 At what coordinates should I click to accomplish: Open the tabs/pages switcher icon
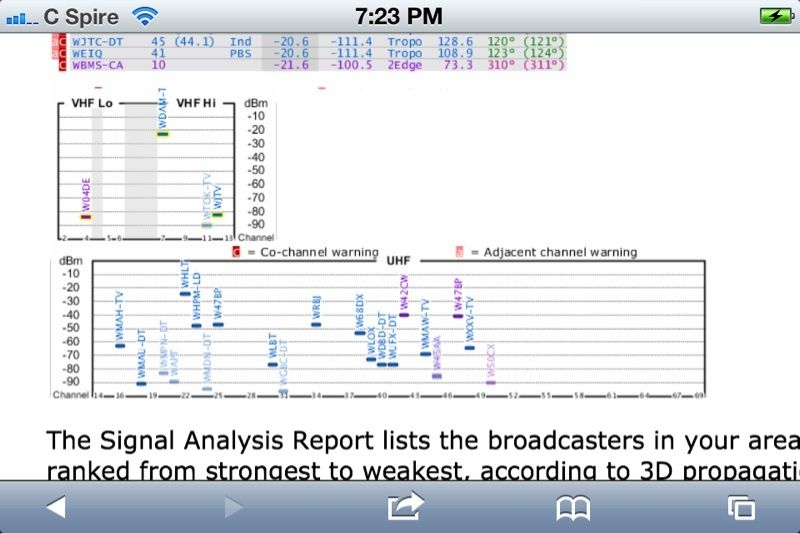[741, 507]
